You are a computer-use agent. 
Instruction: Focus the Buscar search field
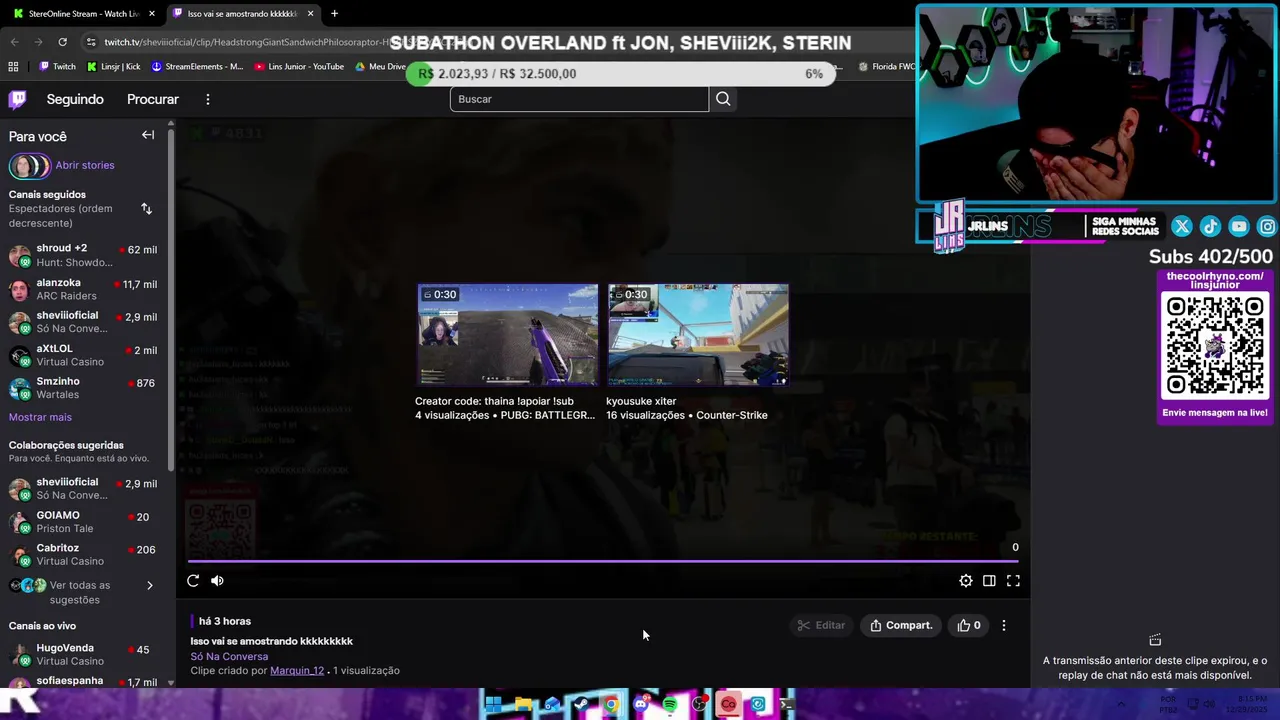tap(579, 99)
